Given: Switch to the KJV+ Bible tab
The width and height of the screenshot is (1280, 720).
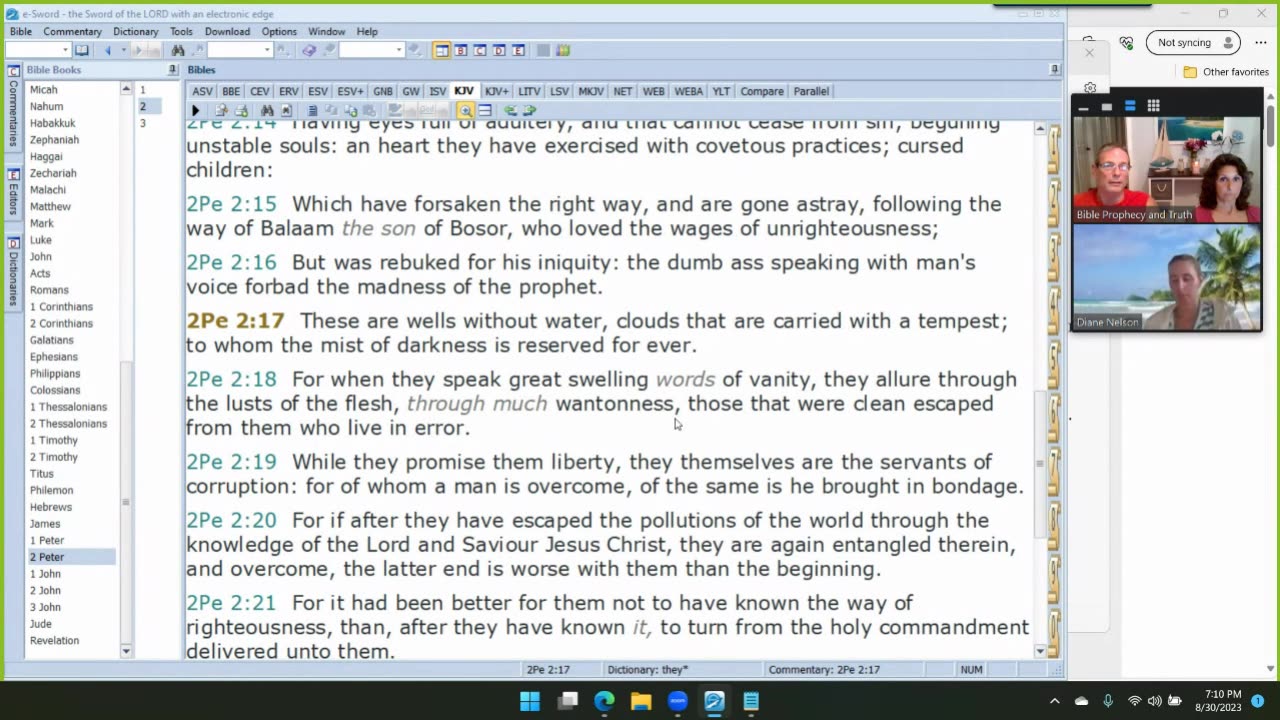Looking at the screenshot, I should [496, 91].
